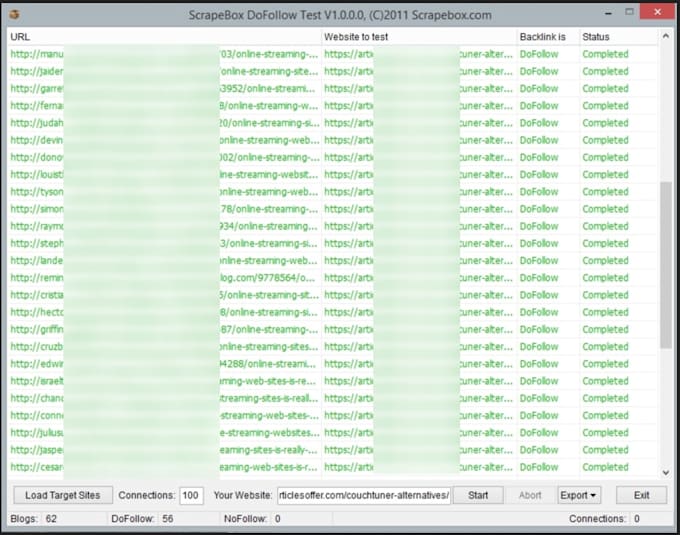The height and width of the screenshot is (535, 680).
Task: Minimize the ScrapeBox DoFollow Test window
Action: [608, 14]
